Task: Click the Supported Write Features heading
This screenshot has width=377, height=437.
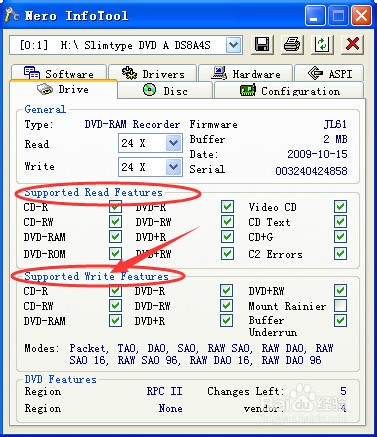Action: 96,276
